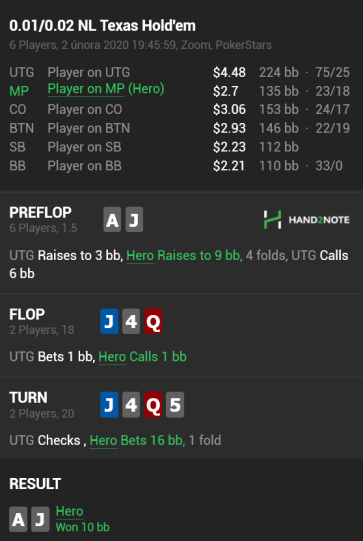The width and height of the screenshot is (363, 541).
Task: Click the Ace card in Result section
Action: (18, 519)
